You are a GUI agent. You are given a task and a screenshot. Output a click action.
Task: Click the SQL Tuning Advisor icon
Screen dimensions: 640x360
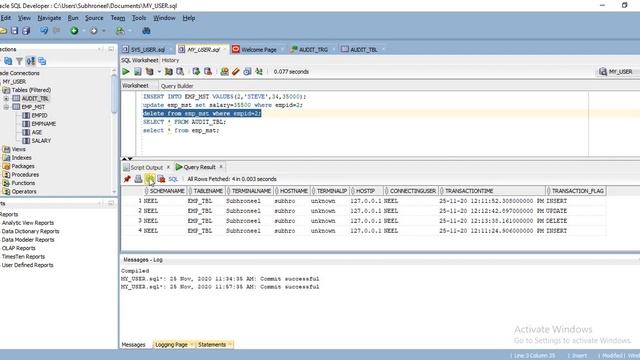click(180, 72)
